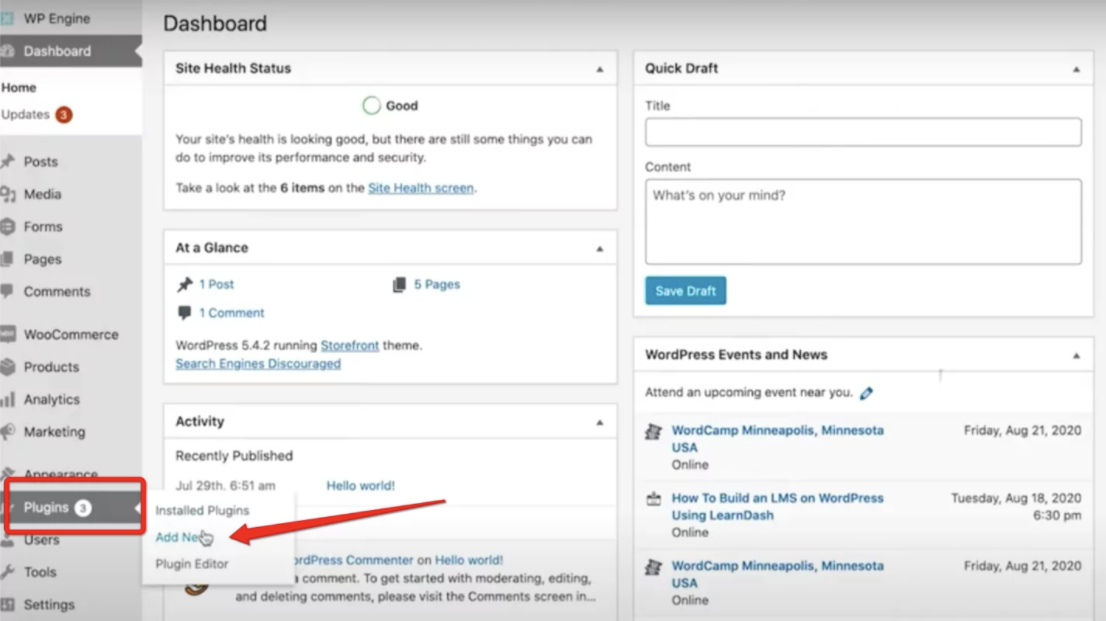Select Plugin Editor from flyout menu
1106x621 pixels.
(192, 564)
